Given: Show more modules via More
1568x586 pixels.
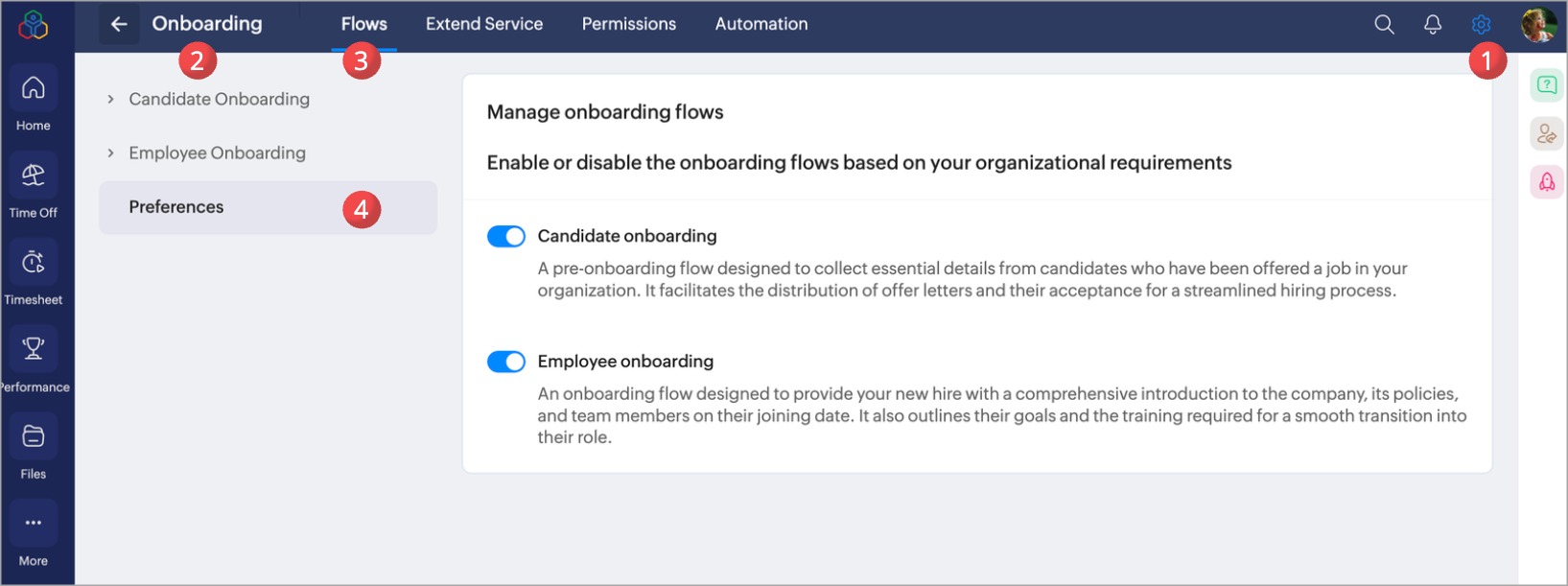Looking at the screenshot, I should 34,524.
